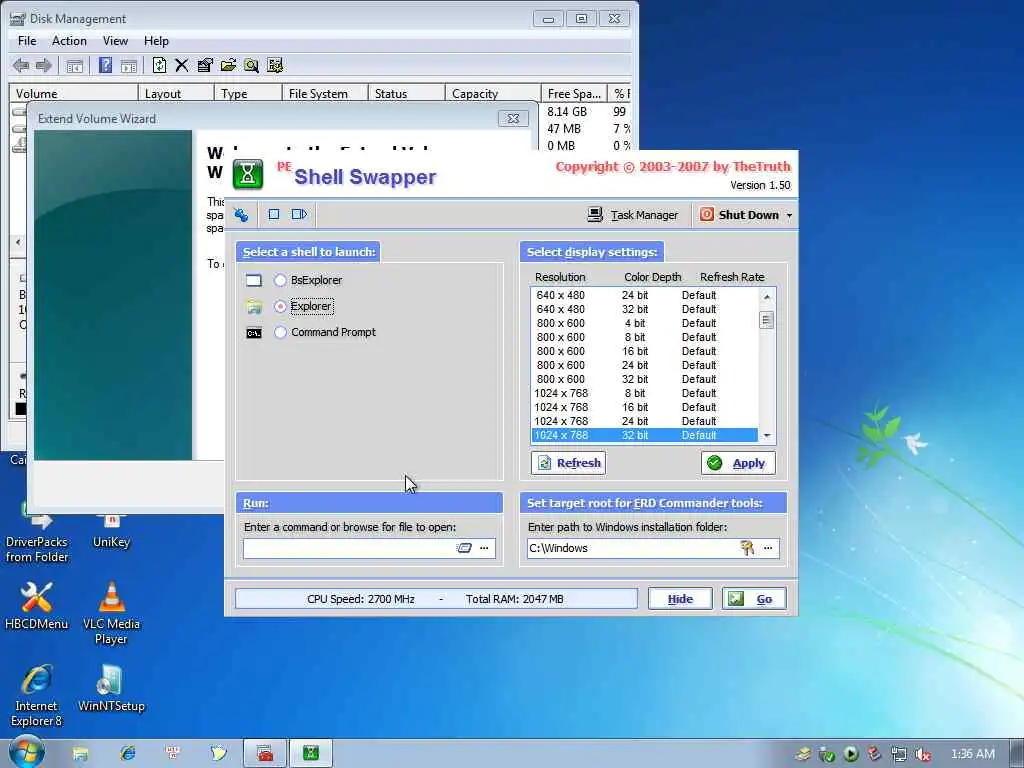
Task: Click the browse ellipsis in the Run field
Action: click(x=484, y=548)
